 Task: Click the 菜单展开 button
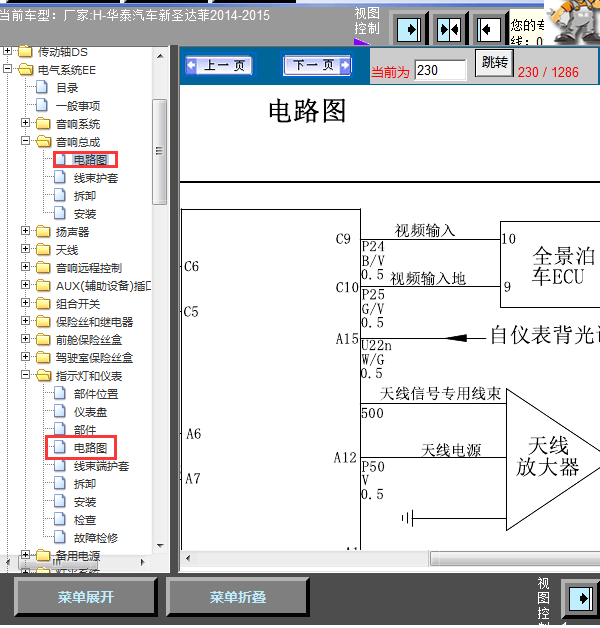click(86, 597)
